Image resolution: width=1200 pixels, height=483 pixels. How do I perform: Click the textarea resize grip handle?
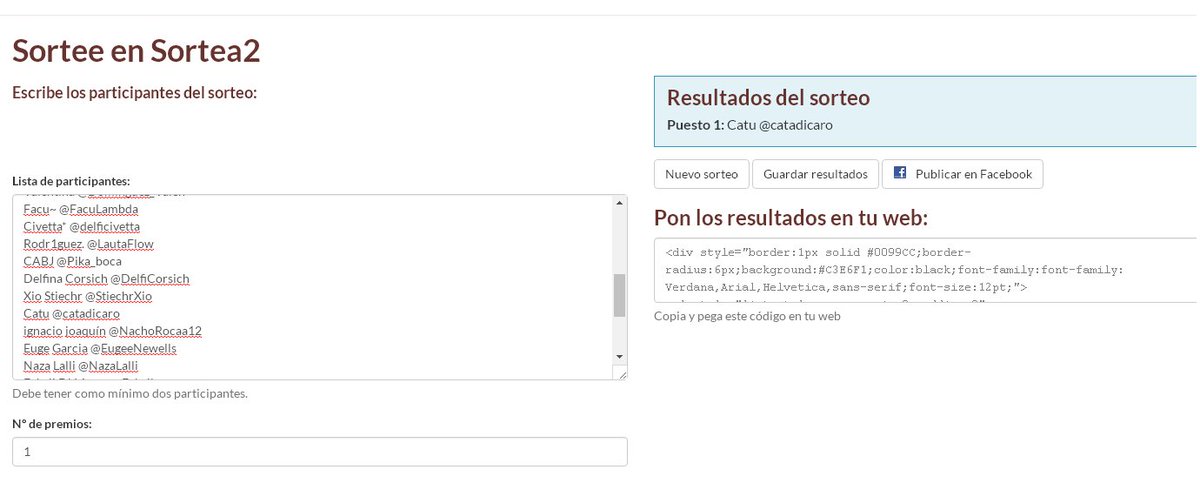pos(620,373)
